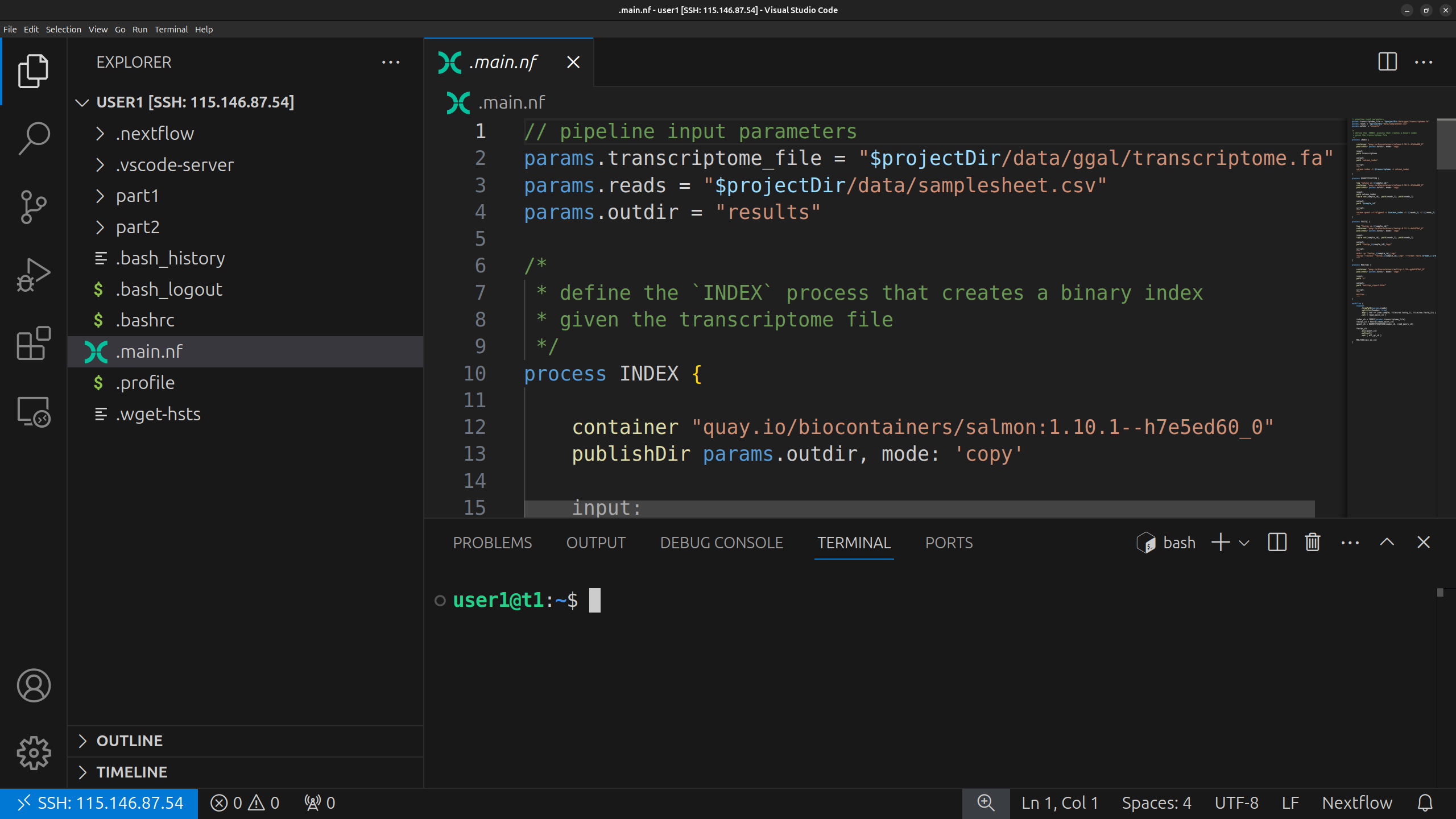Expand the part1 folder
The image size is (1456, 819).
(x=138, y=196)
